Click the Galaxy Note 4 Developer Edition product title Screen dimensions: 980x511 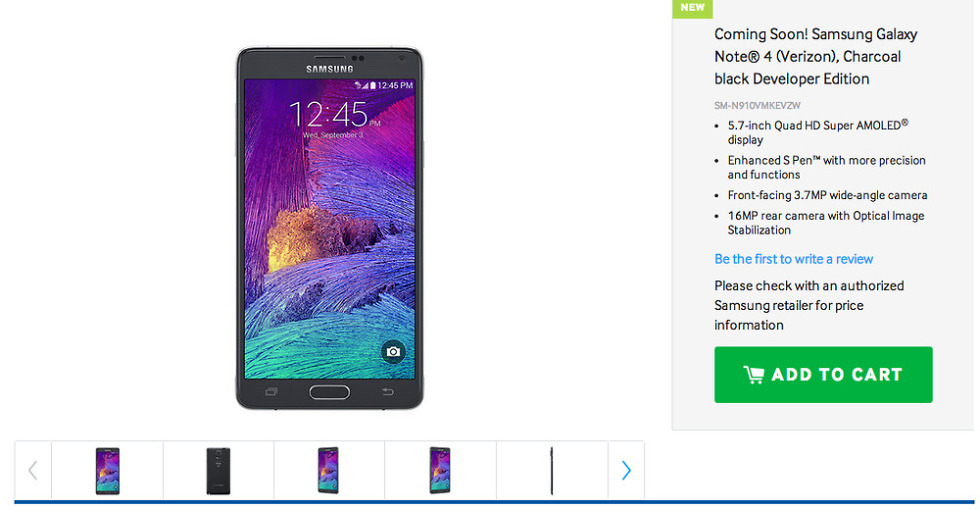pyautogui.click(x=816, y=56)
